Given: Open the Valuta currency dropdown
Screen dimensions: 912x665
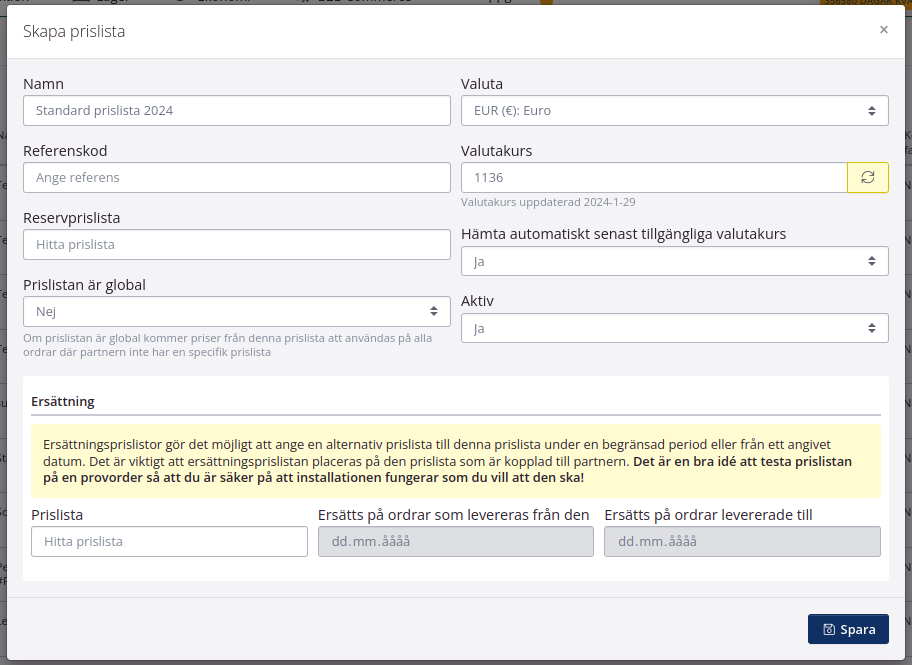Looking at the screenshot, I should pos(674,110).
